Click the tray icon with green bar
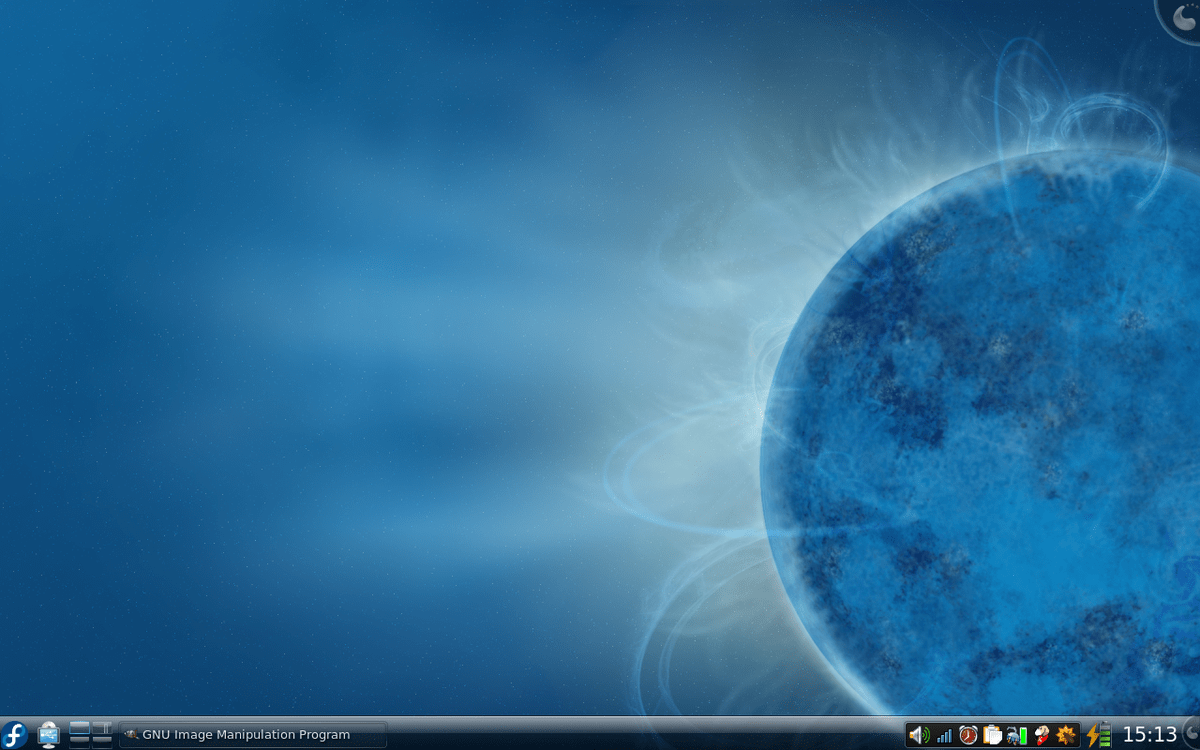The width and height of the screenshot is (1200, 750). [1017, 736]
